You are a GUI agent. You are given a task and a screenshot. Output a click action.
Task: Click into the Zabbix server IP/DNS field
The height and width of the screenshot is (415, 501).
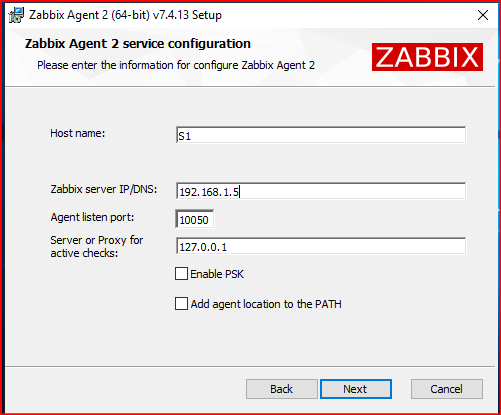pyautogui.click(x=321, y=191)
